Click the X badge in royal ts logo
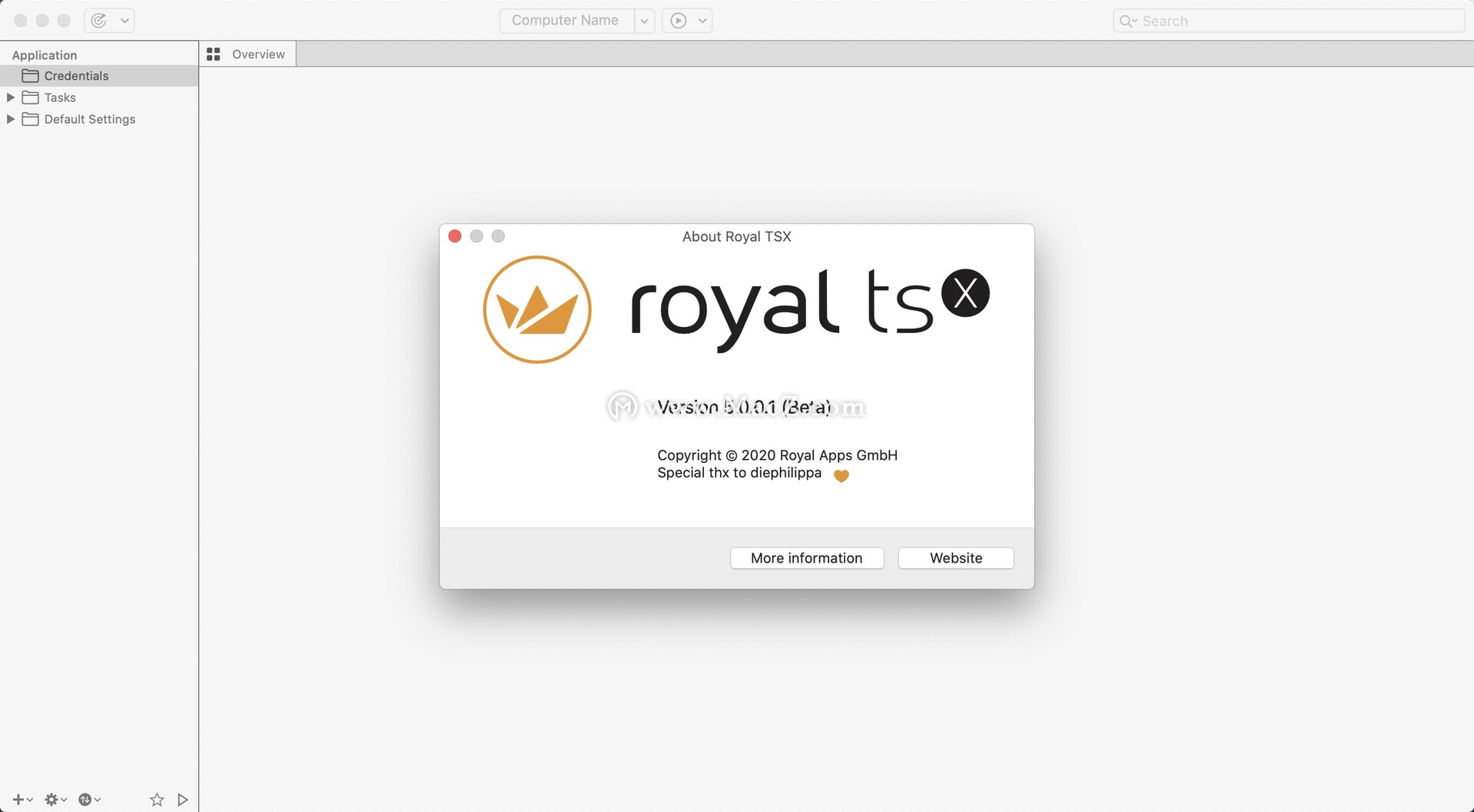The image size is (1474, 812). coord(966,293)
